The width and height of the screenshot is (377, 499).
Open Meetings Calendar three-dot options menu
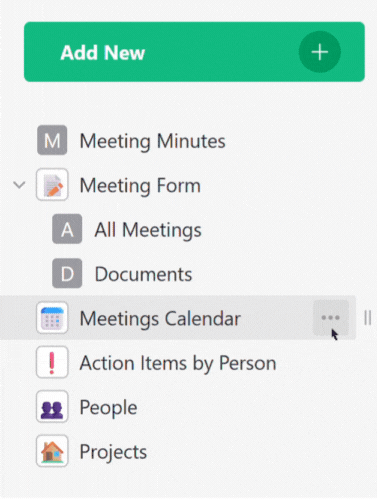coord(330,318)
